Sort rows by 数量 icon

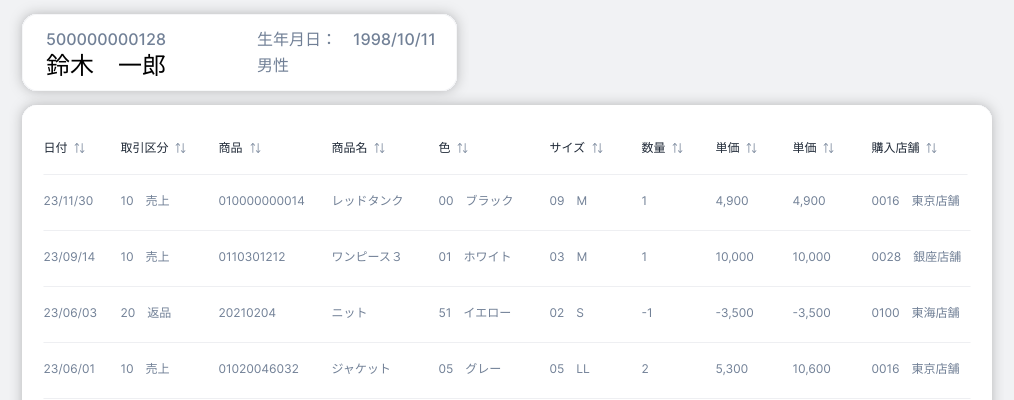[x=677, y=148]
